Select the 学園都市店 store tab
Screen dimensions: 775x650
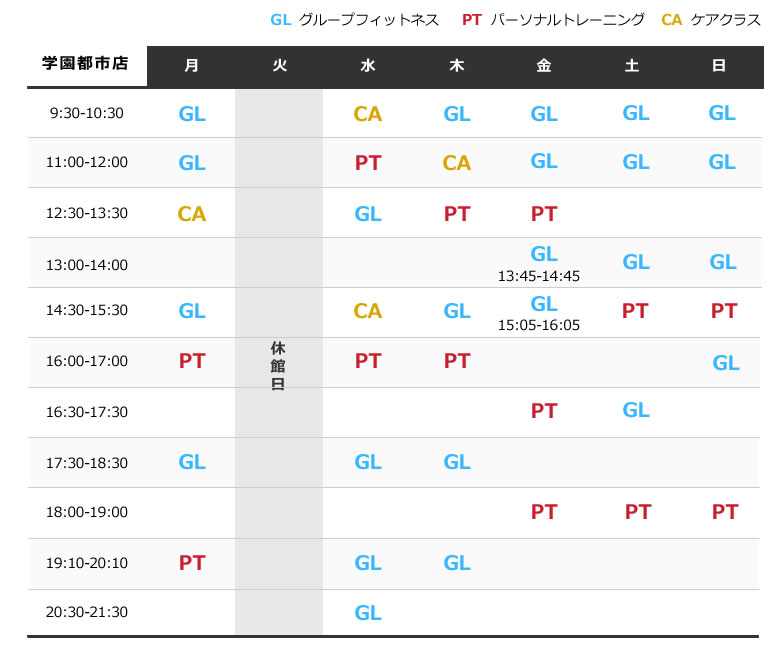click(86, 66)
